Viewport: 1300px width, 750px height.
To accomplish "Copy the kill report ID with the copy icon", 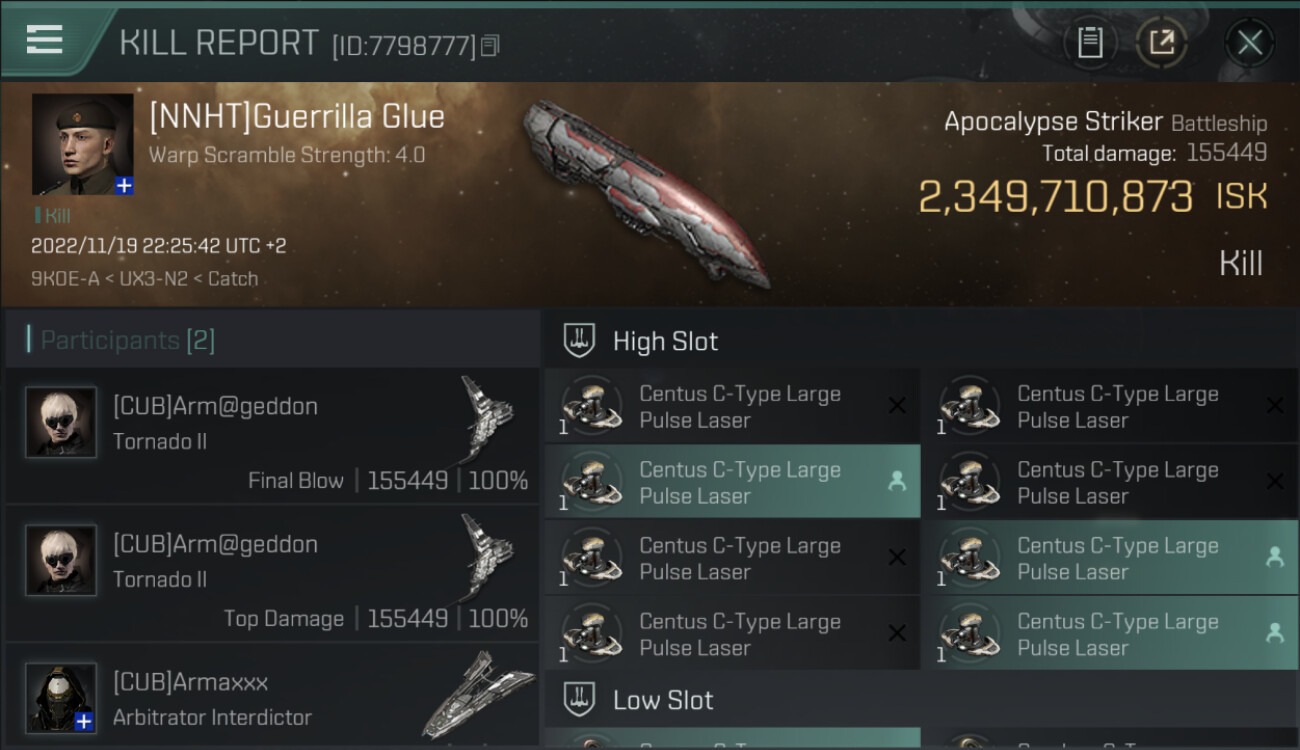I will tap(490, 45).
